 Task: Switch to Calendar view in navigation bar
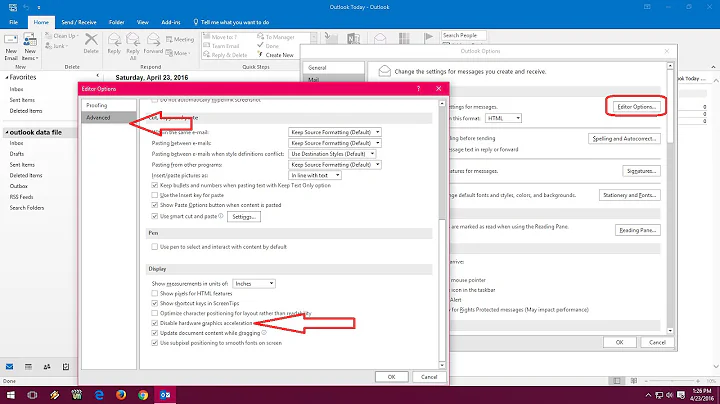[28, 367]
